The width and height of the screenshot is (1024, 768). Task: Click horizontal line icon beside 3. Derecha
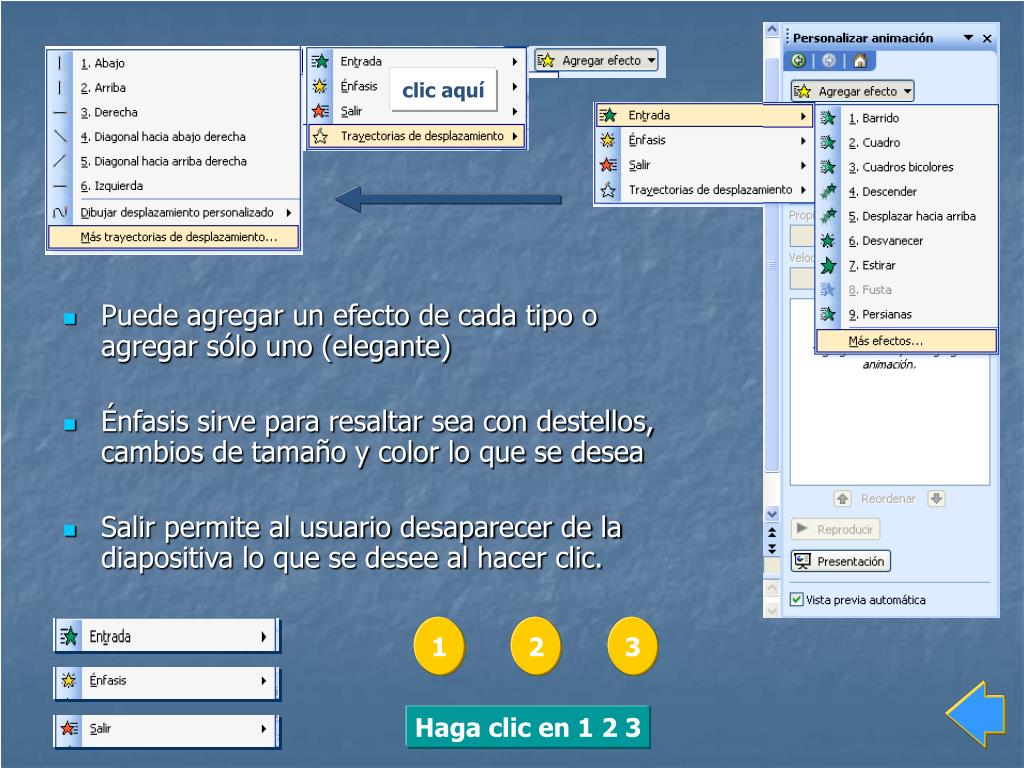click(60, 112)
